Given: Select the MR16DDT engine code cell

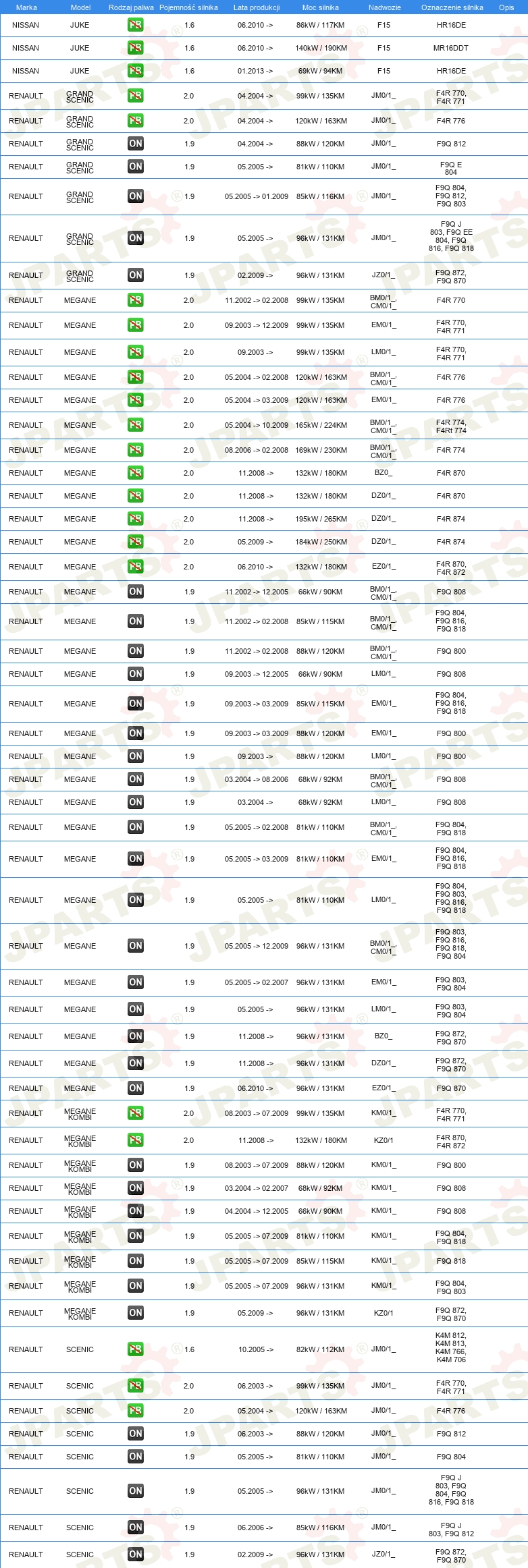Looking at the screenshot, I should pos(451,48).
